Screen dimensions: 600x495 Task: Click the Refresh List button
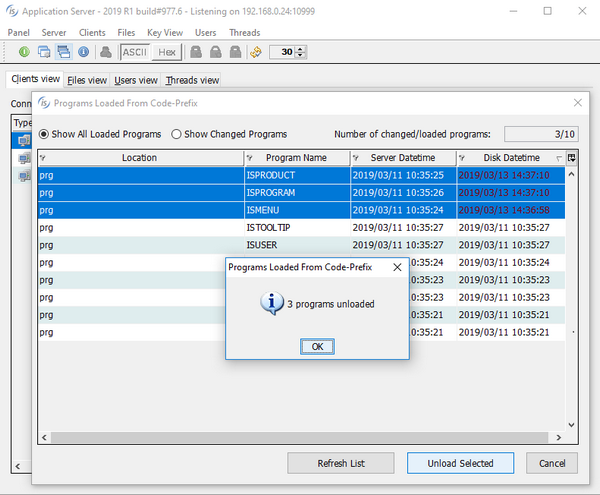coord(341,463)
